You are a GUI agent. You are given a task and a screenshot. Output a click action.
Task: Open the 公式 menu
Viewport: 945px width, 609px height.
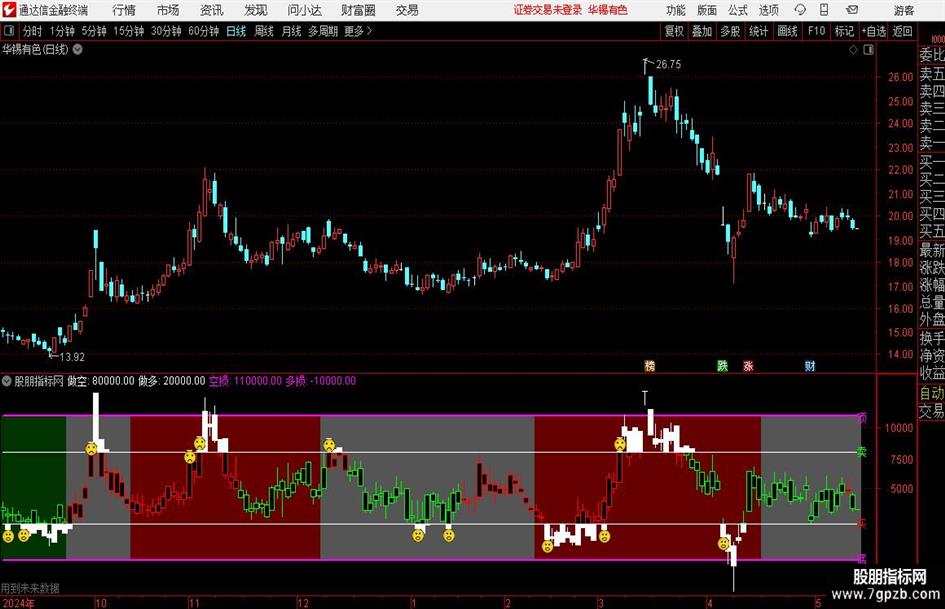tap(738, 10)
